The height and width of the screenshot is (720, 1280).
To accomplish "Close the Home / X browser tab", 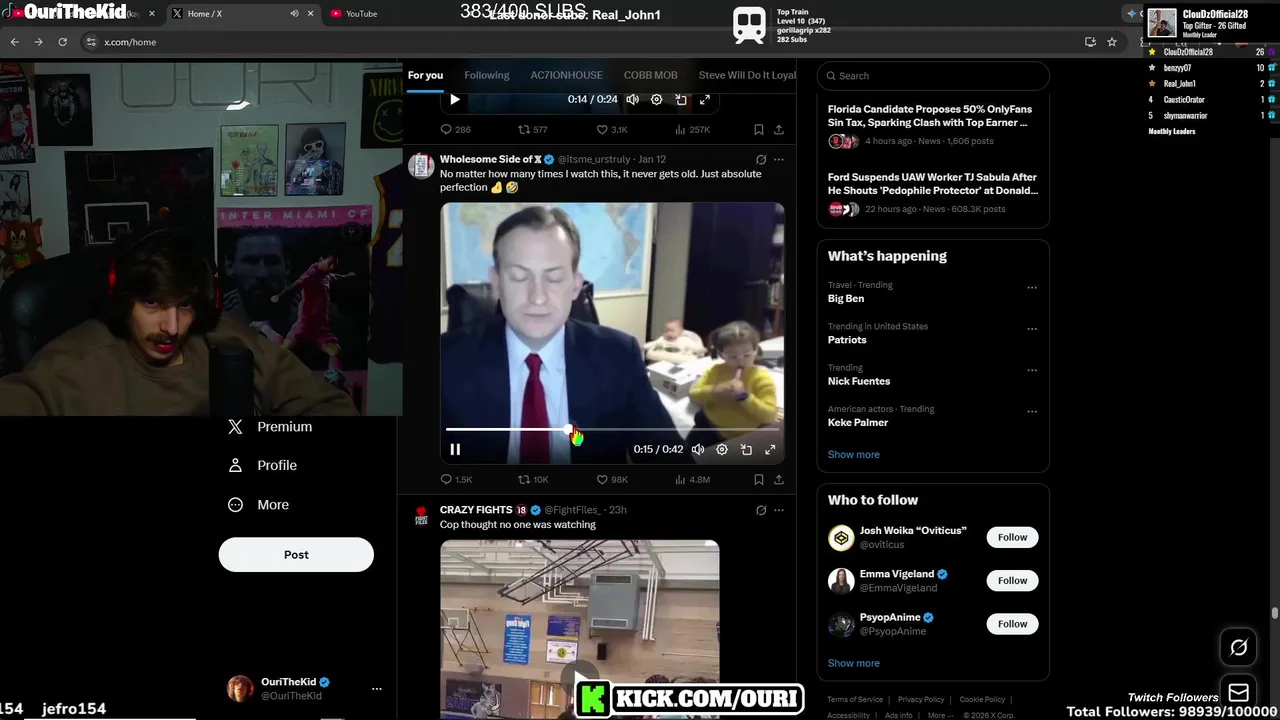I will [311, 14].
